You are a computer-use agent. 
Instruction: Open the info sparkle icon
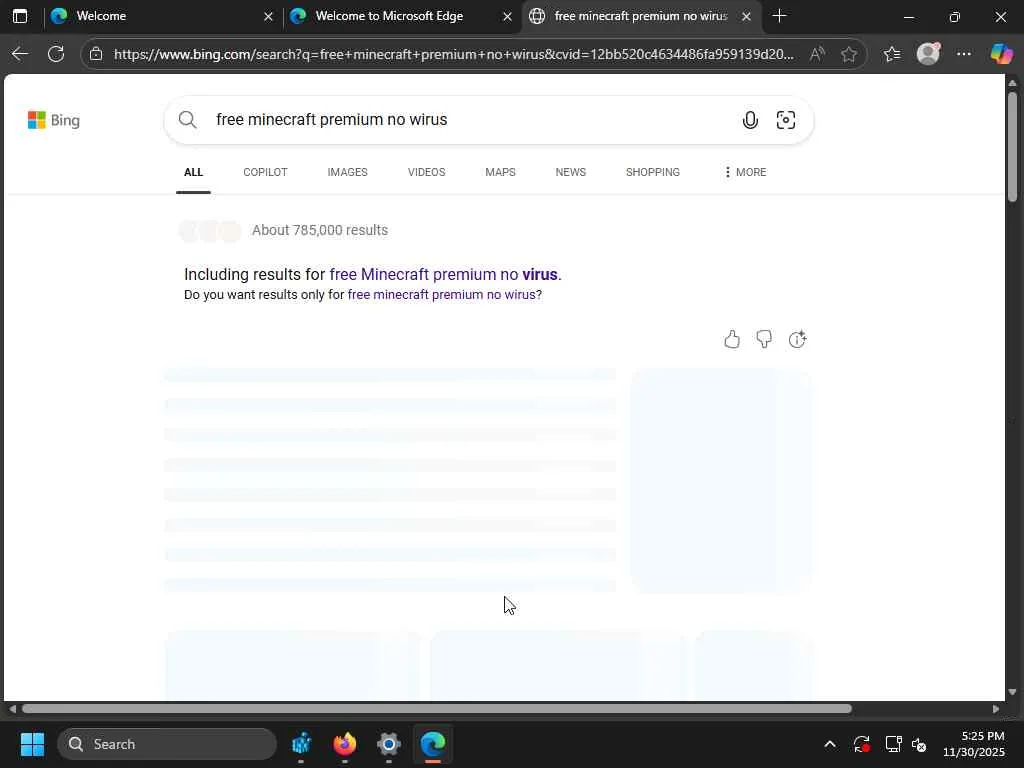797,339
